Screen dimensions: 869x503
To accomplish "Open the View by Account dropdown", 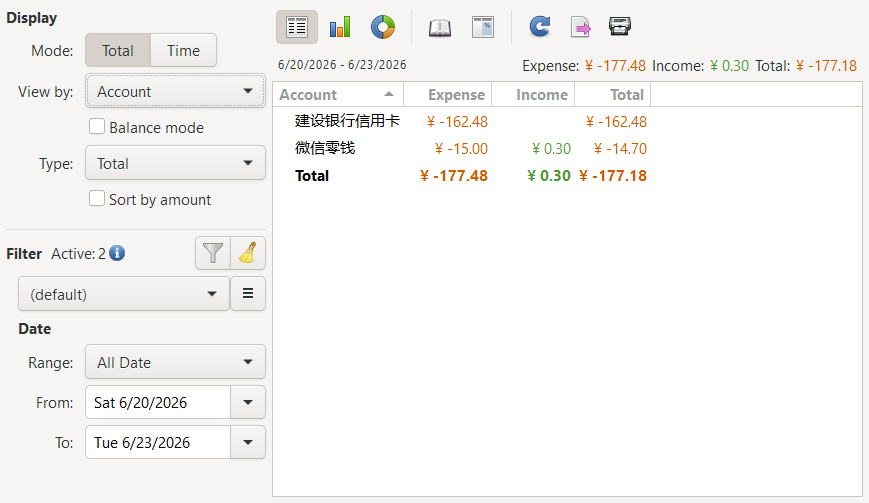I will [175, 91].
